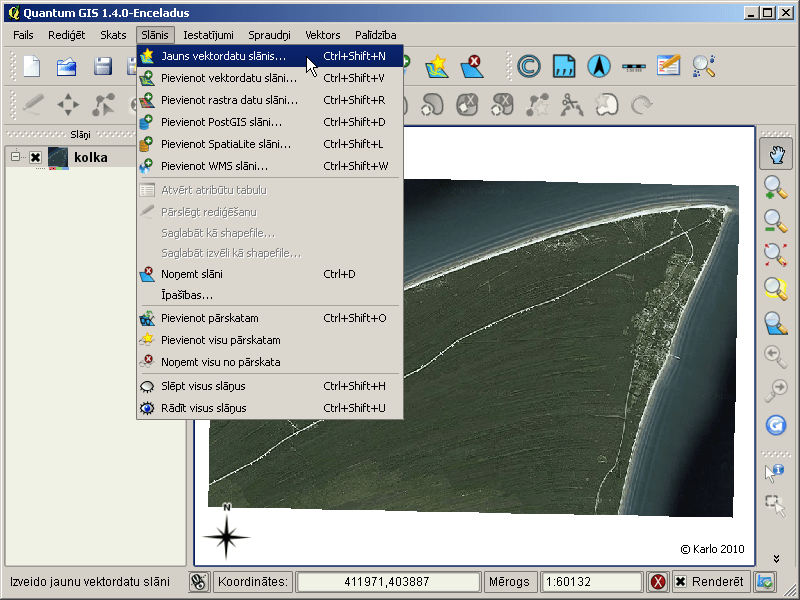Click the Toggle Editing pencil toolbar icon

pos(33,104)
